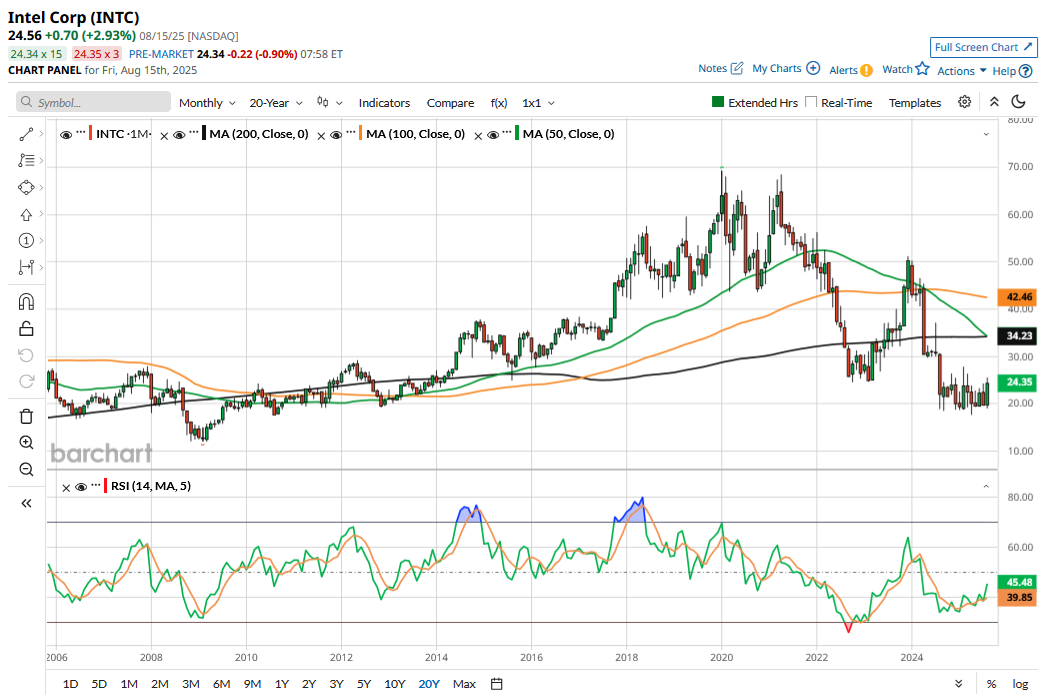Open the 1x1 grid layout dropdown
1050x699 pixels.
[x=538, y=102]
